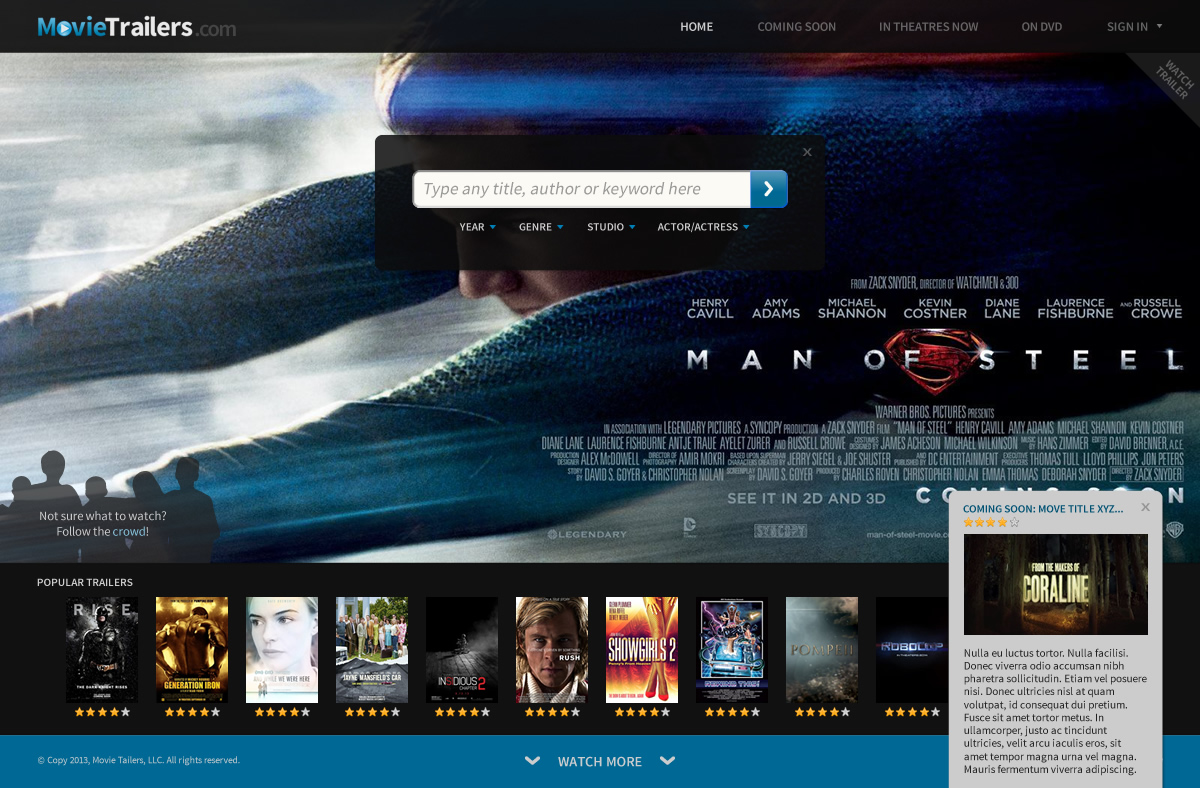The width and height of the screenshot is (1200, 788).
Task: Open the Pompeii trailer poster
Action: click(822, 650)
